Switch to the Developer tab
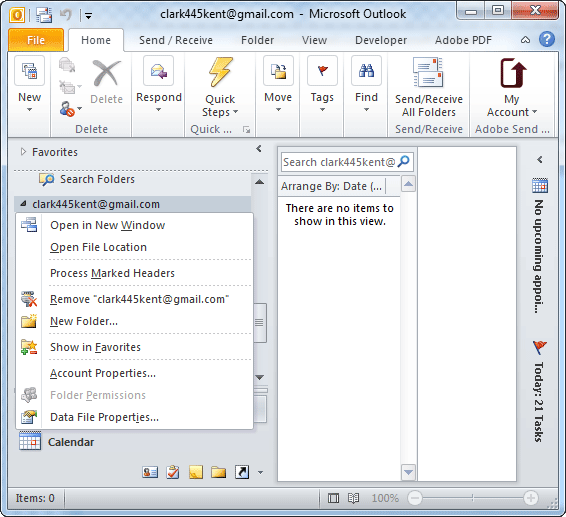 pyautogui.click(x=381, y=40)
